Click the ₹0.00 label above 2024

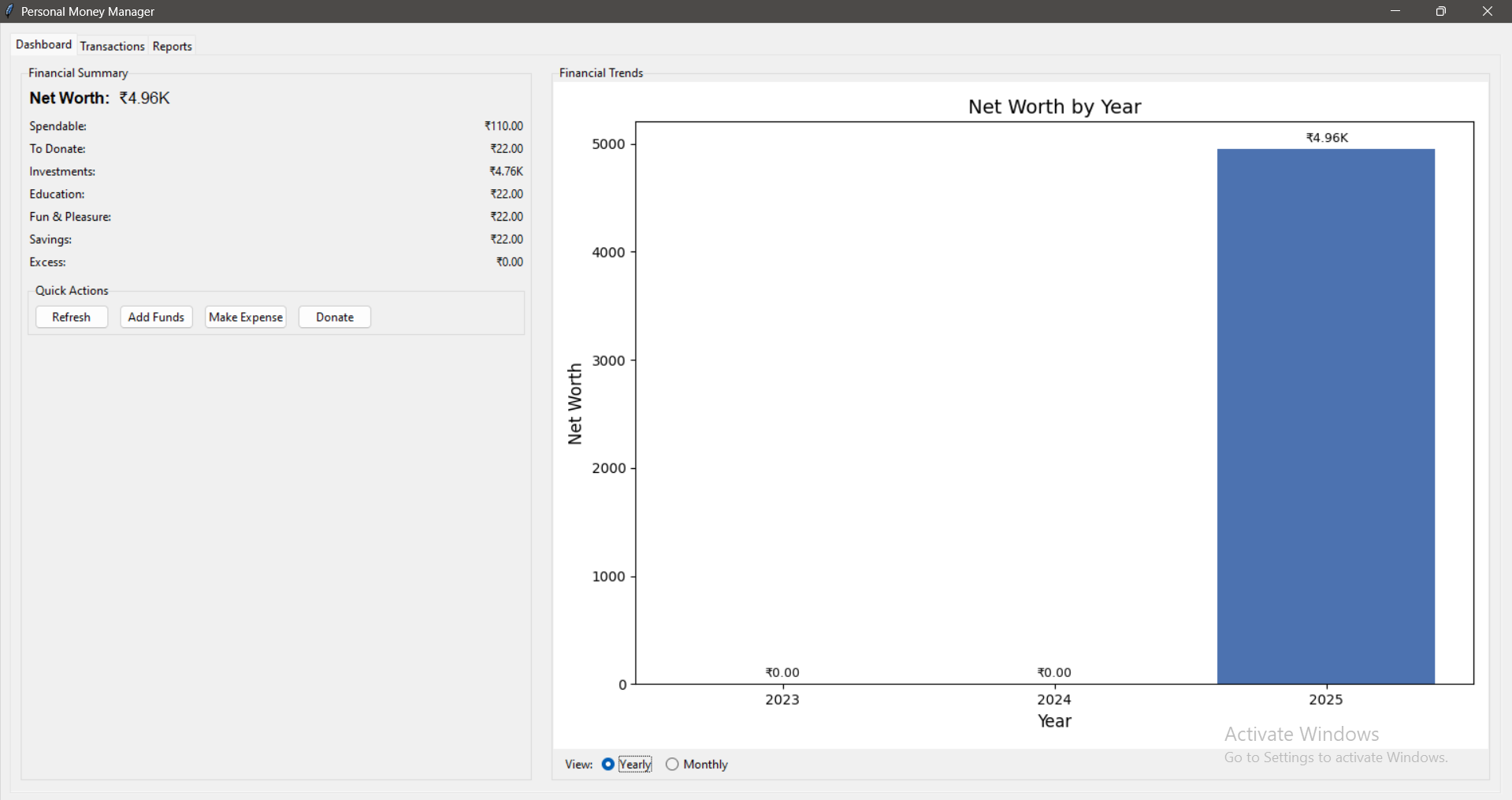point(1053,672)
